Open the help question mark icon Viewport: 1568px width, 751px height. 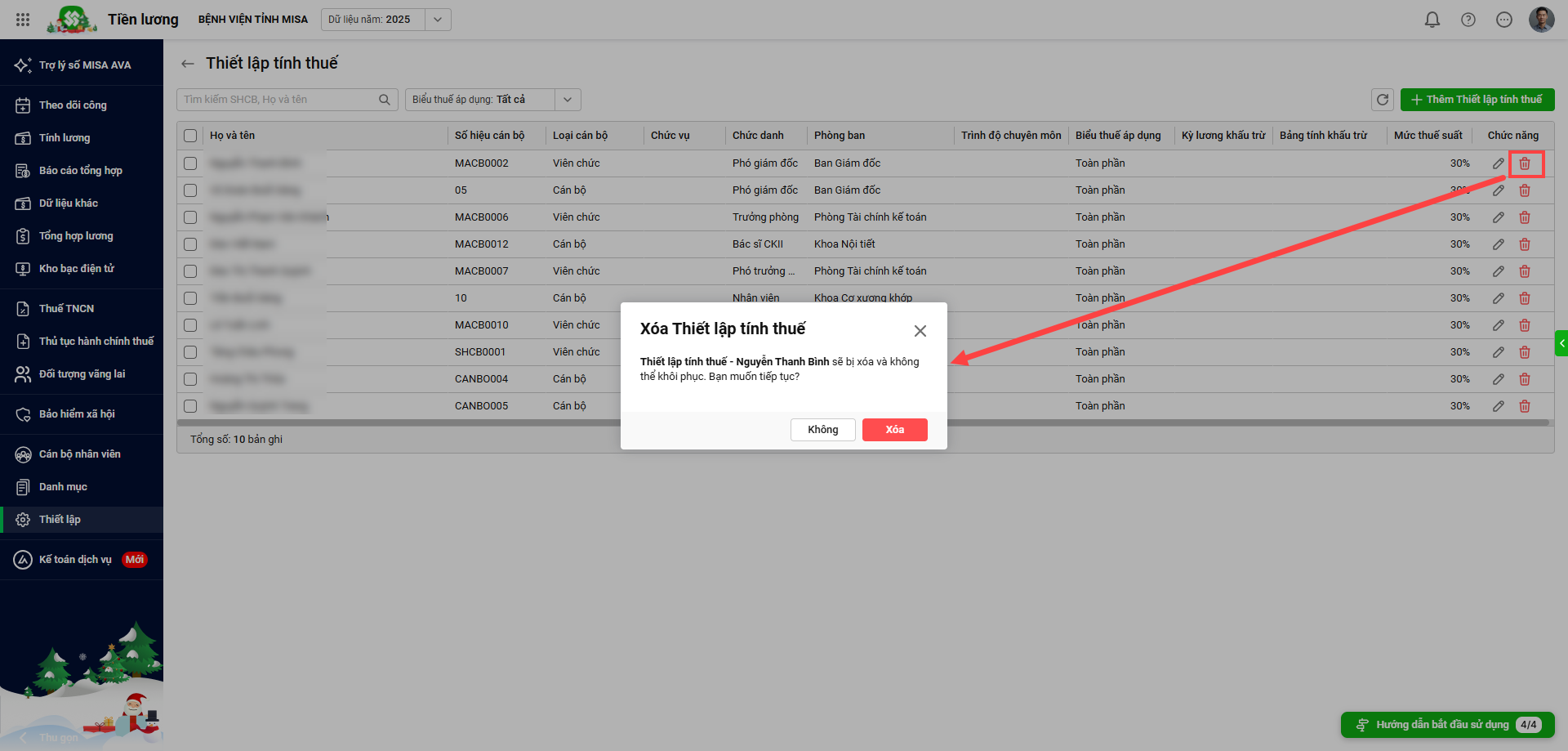coord(1468,20)
